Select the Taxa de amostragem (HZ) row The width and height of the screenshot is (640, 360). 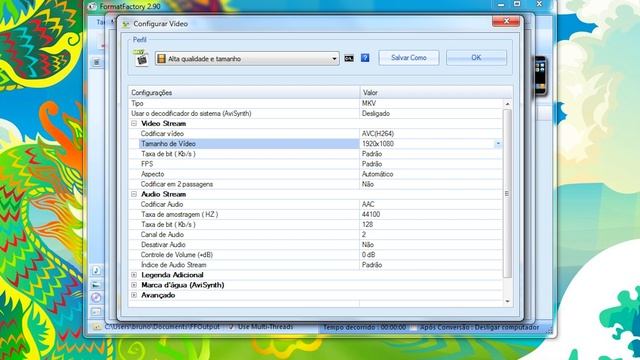coord(316,214)
